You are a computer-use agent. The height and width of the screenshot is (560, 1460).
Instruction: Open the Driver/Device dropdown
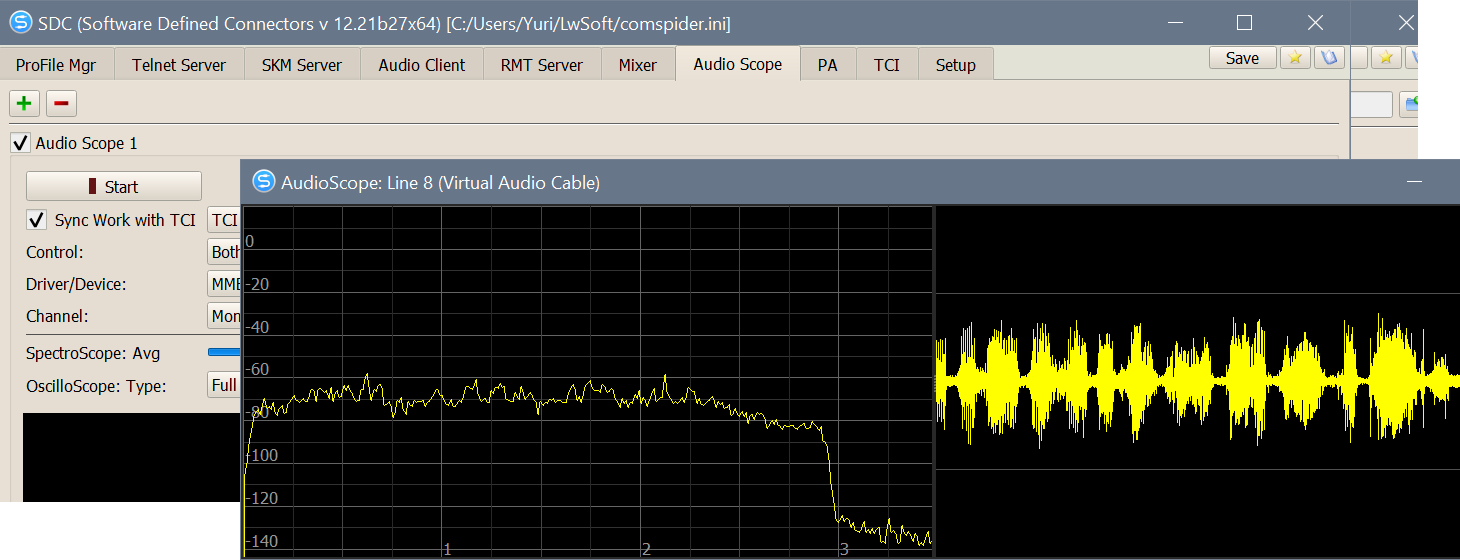pos(224,284)
